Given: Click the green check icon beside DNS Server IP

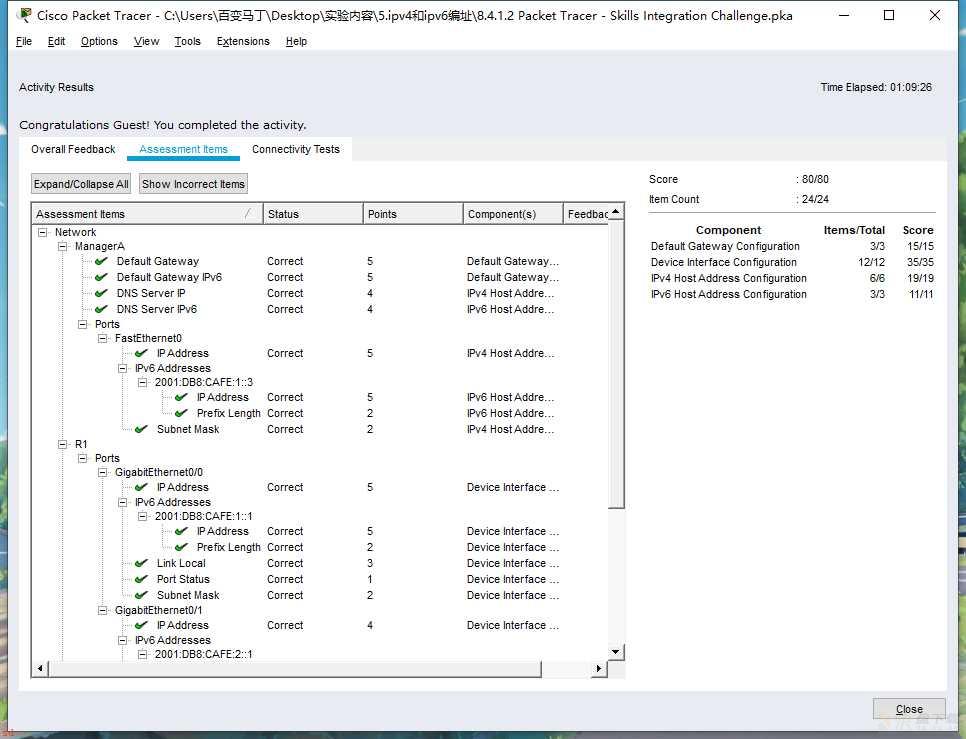Looking at the screenshot, I should click(x=102, y=293).
